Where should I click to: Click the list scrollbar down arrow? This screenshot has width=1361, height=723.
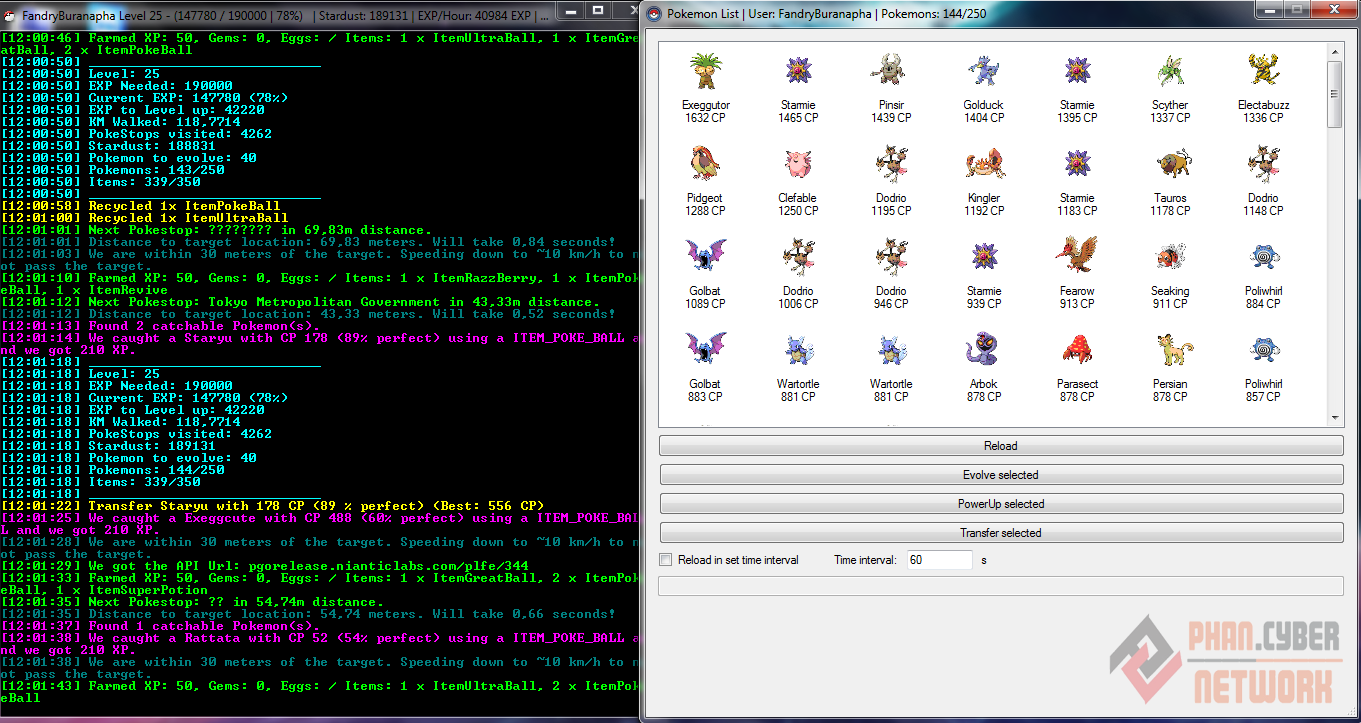pos(1334,418)
